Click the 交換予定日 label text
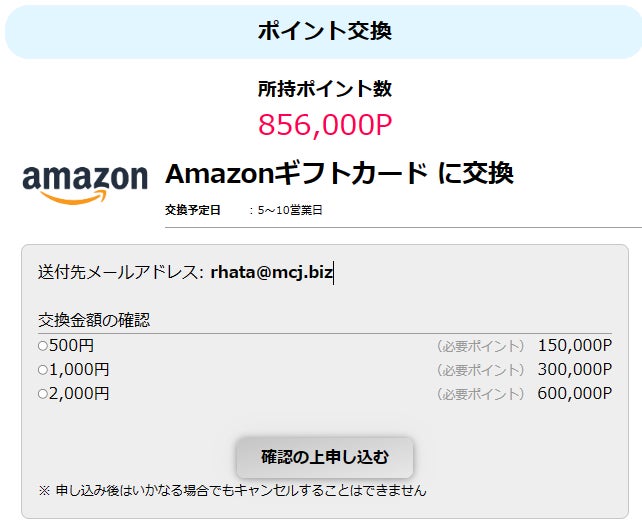 pyautogui.click(x=192, y=210)
